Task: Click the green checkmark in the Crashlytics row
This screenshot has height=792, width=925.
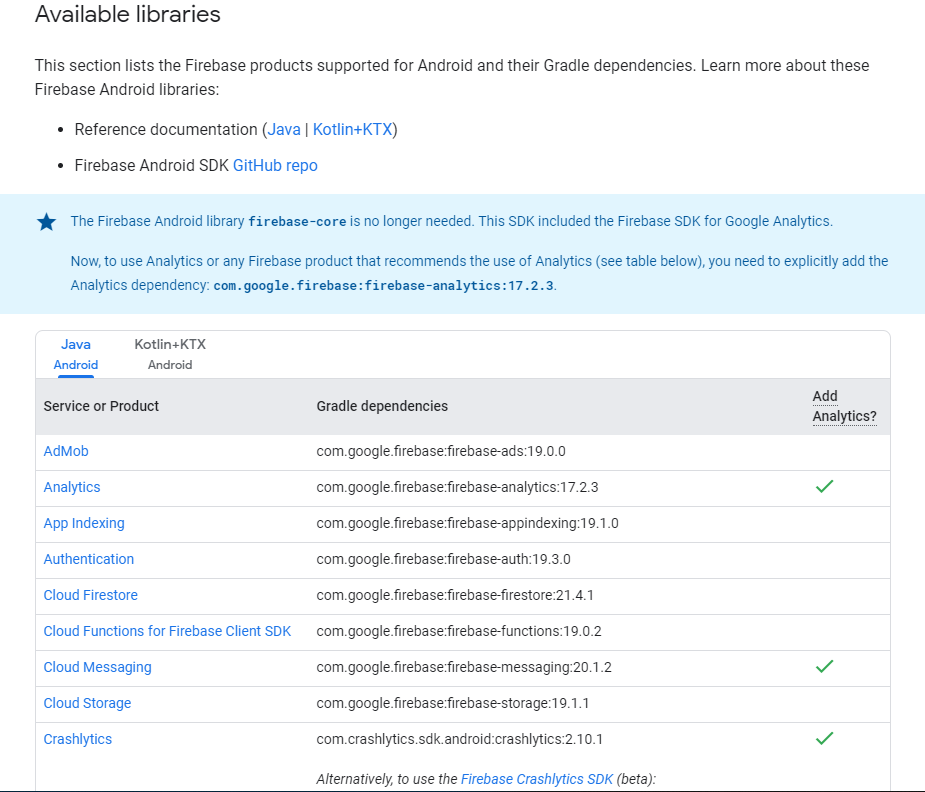Action: click(x=824, y=738)
